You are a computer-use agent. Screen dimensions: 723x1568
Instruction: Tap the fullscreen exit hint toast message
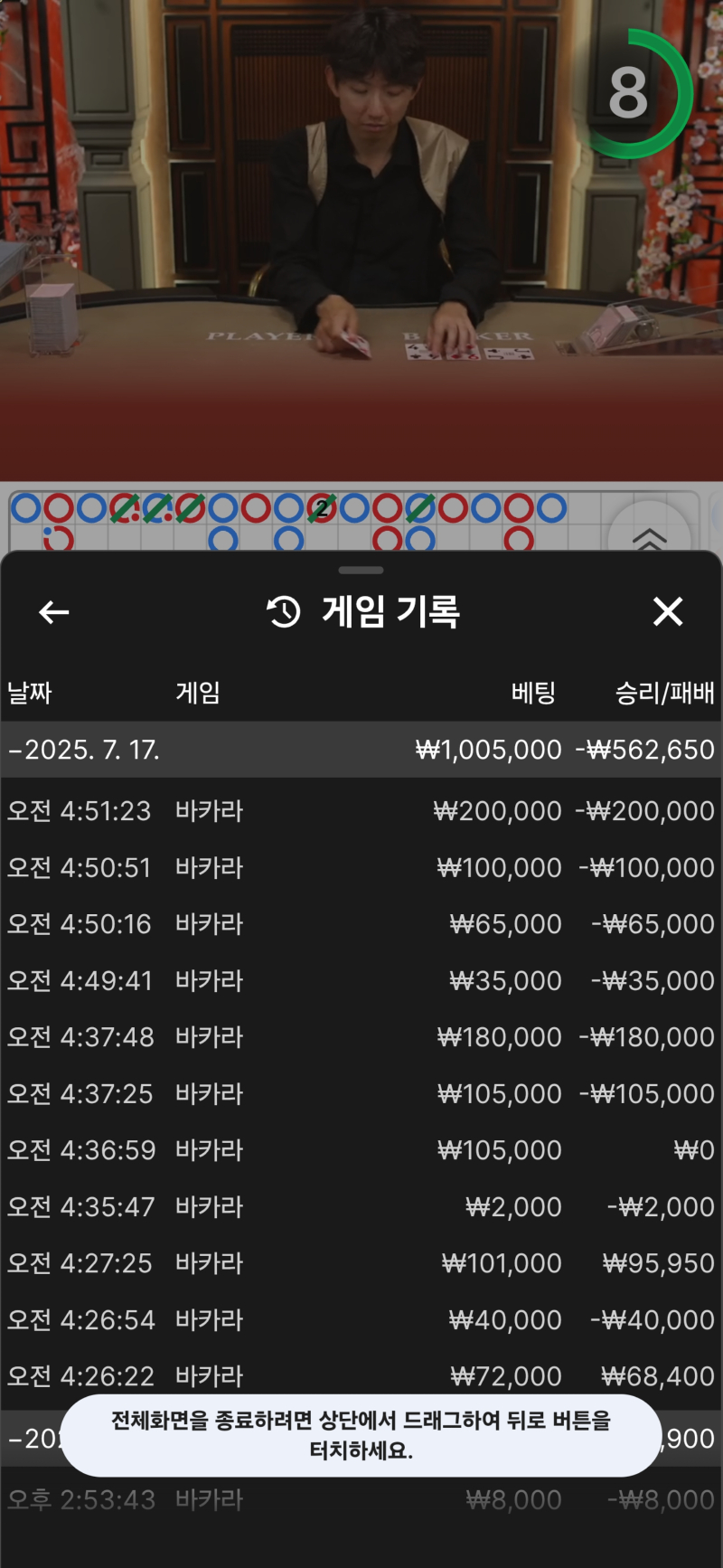point(361,1436)
